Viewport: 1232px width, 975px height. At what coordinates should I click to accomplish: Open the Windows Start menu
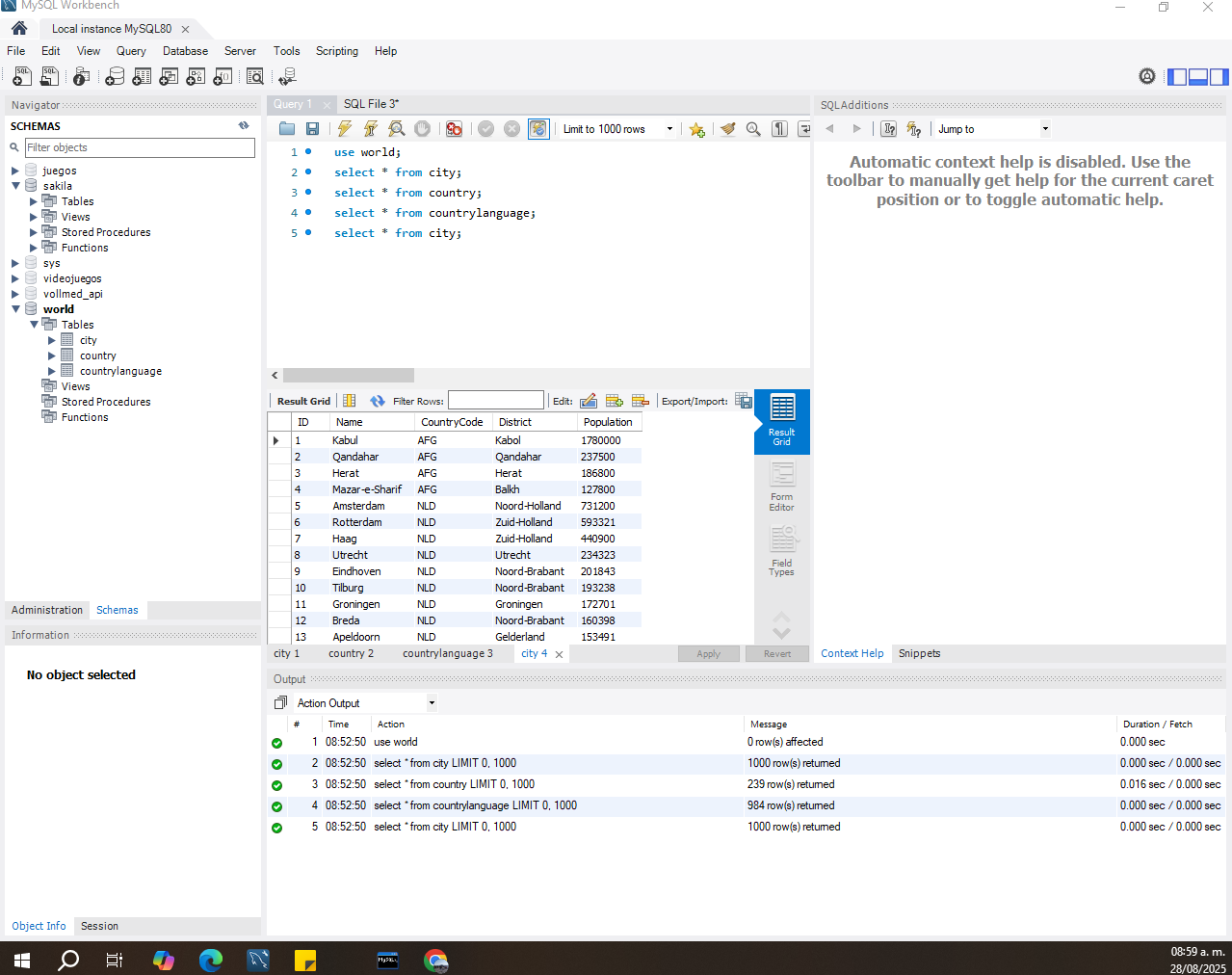(22, 960)
